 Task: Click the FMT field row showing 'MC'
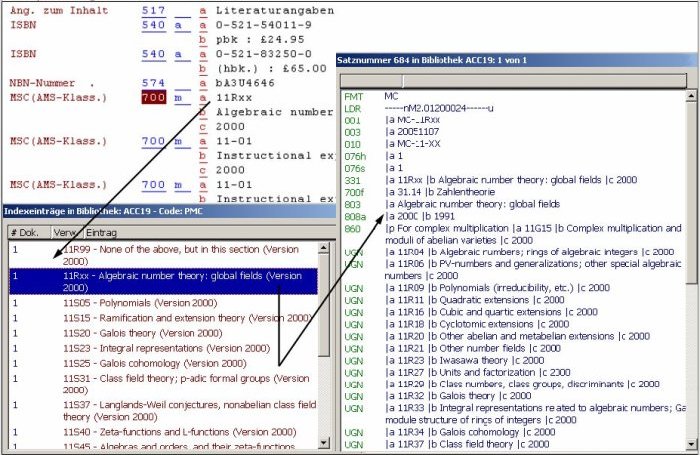point(513,96)
